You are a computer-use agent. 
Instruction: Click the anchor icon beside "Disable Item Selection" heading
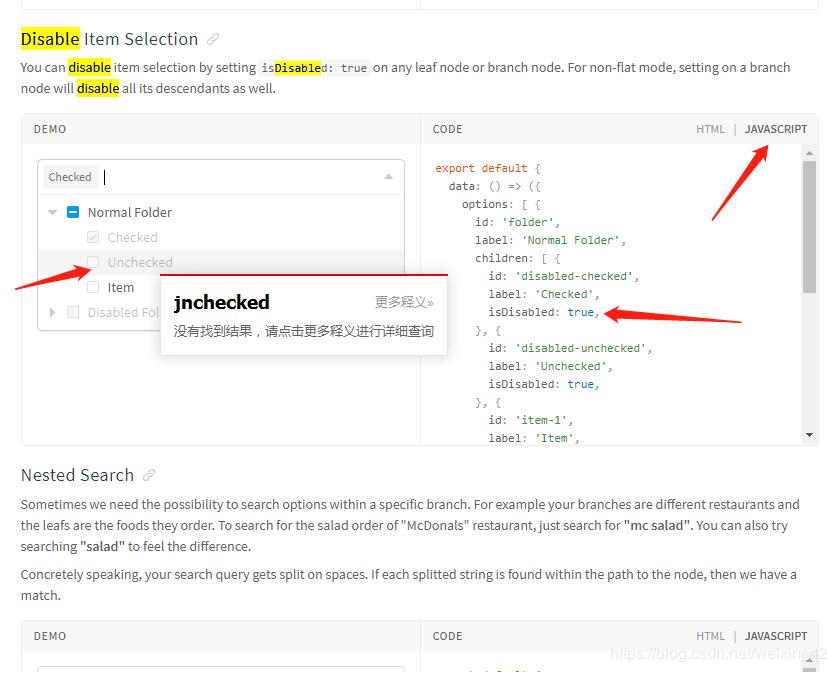click(213, 38)
